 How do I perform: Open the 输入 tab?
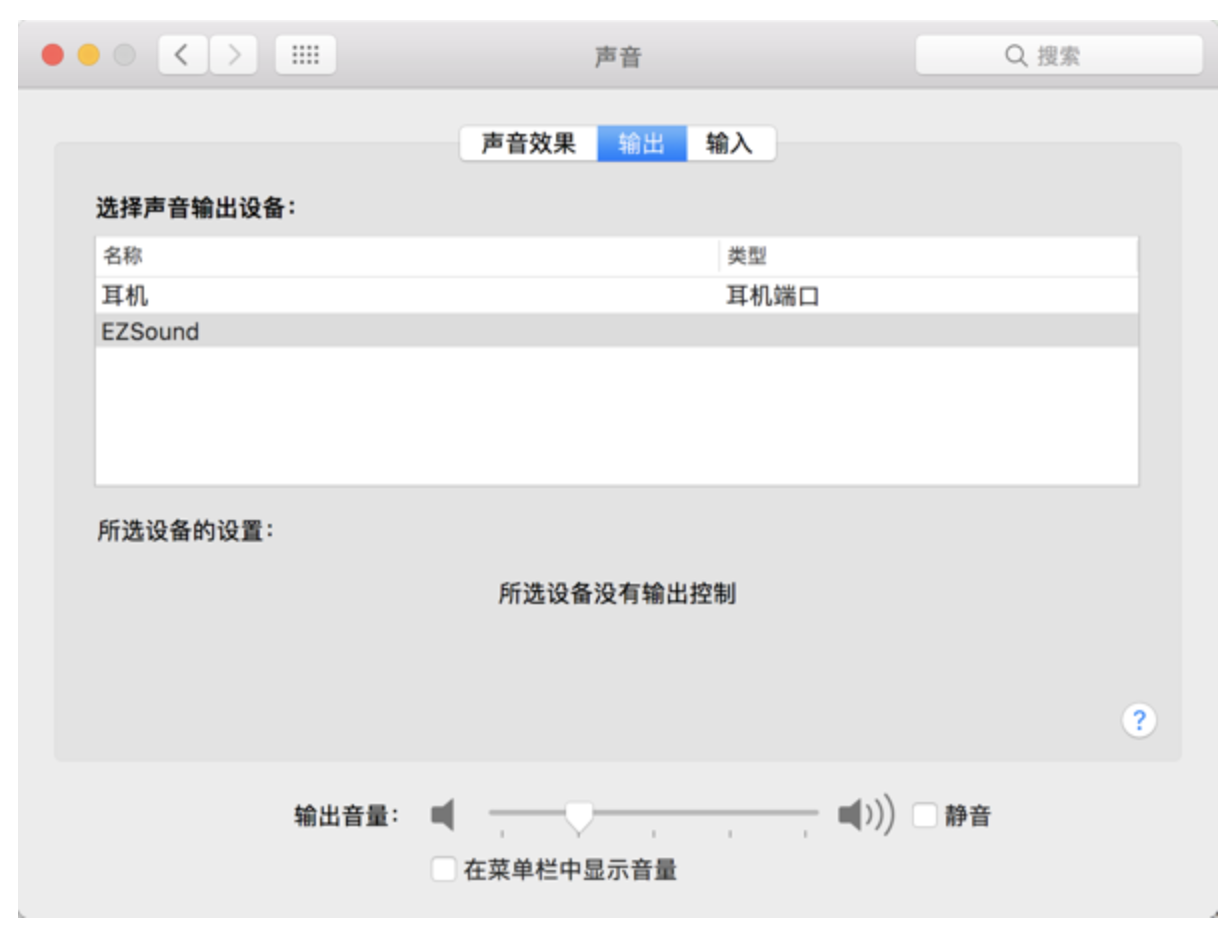[x=729, y=144]
